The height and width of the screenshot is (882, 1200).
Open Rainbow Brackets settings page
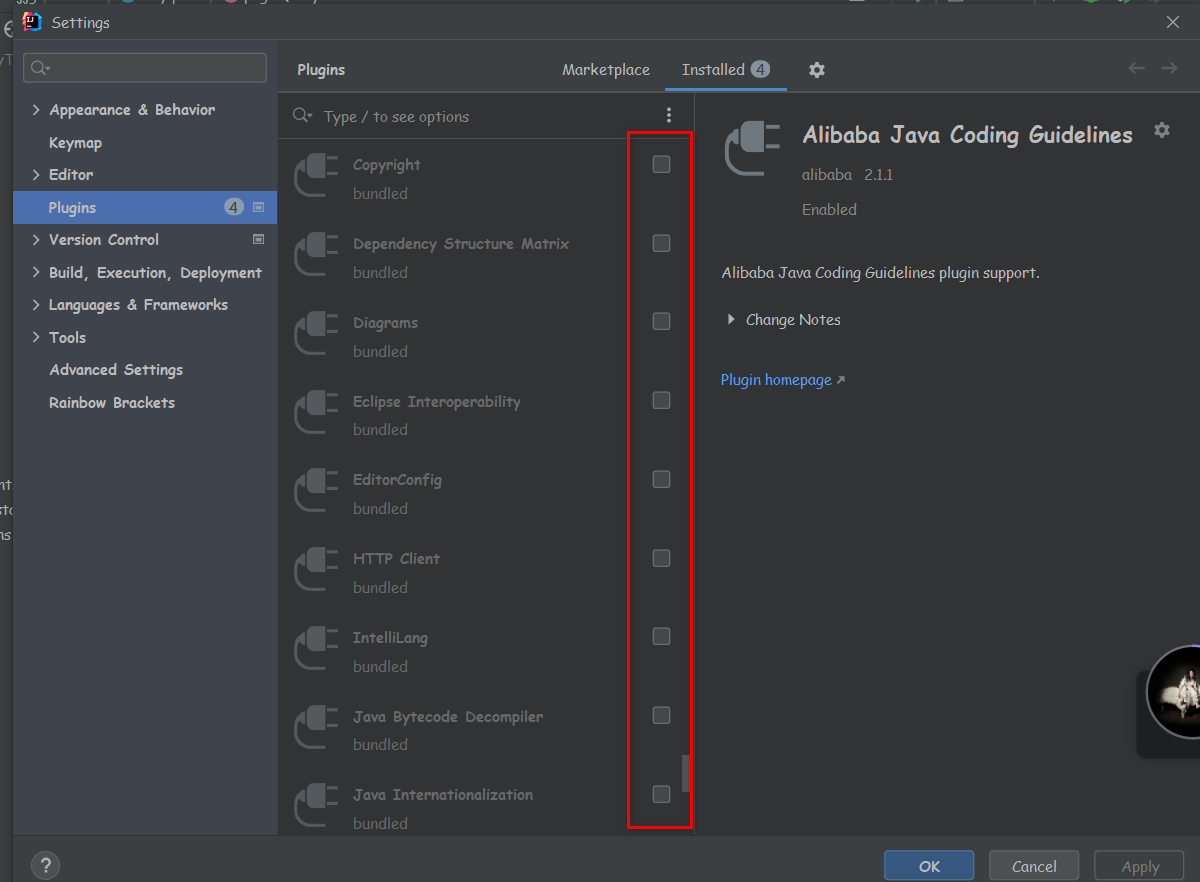point(112,403)
